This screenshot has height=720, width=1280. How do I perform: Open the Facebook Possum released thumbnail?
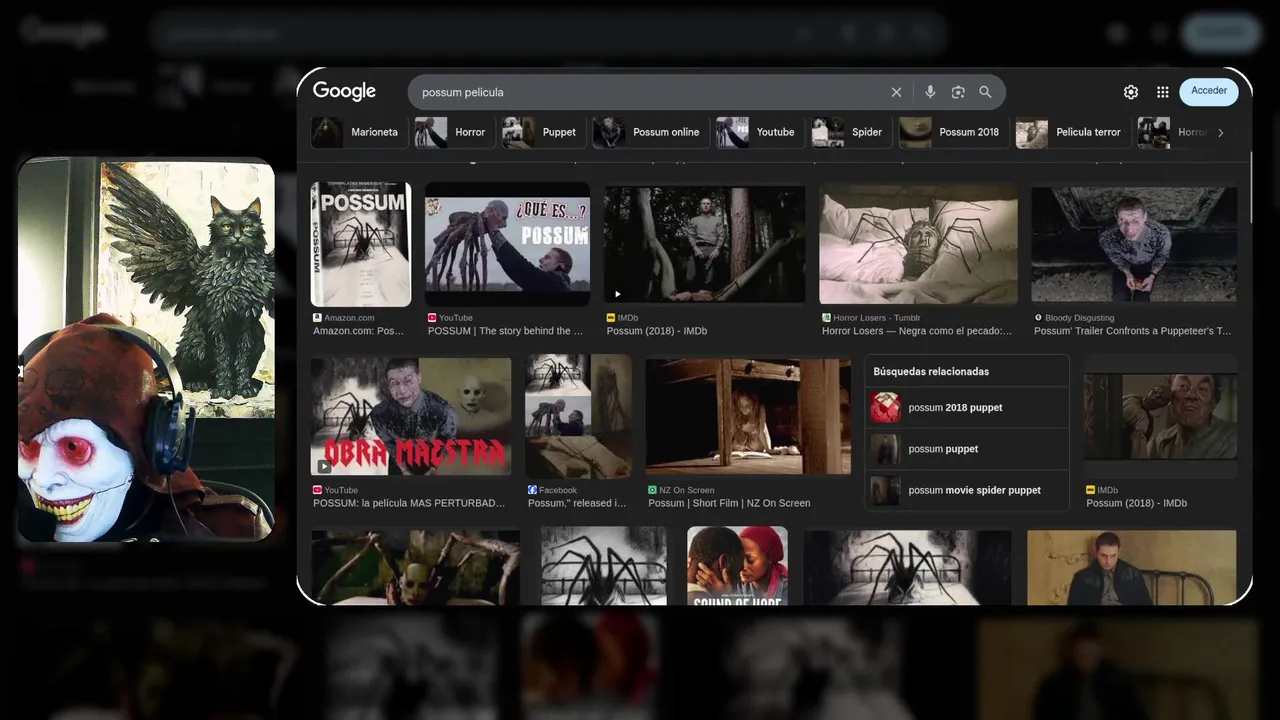(579, 416)
